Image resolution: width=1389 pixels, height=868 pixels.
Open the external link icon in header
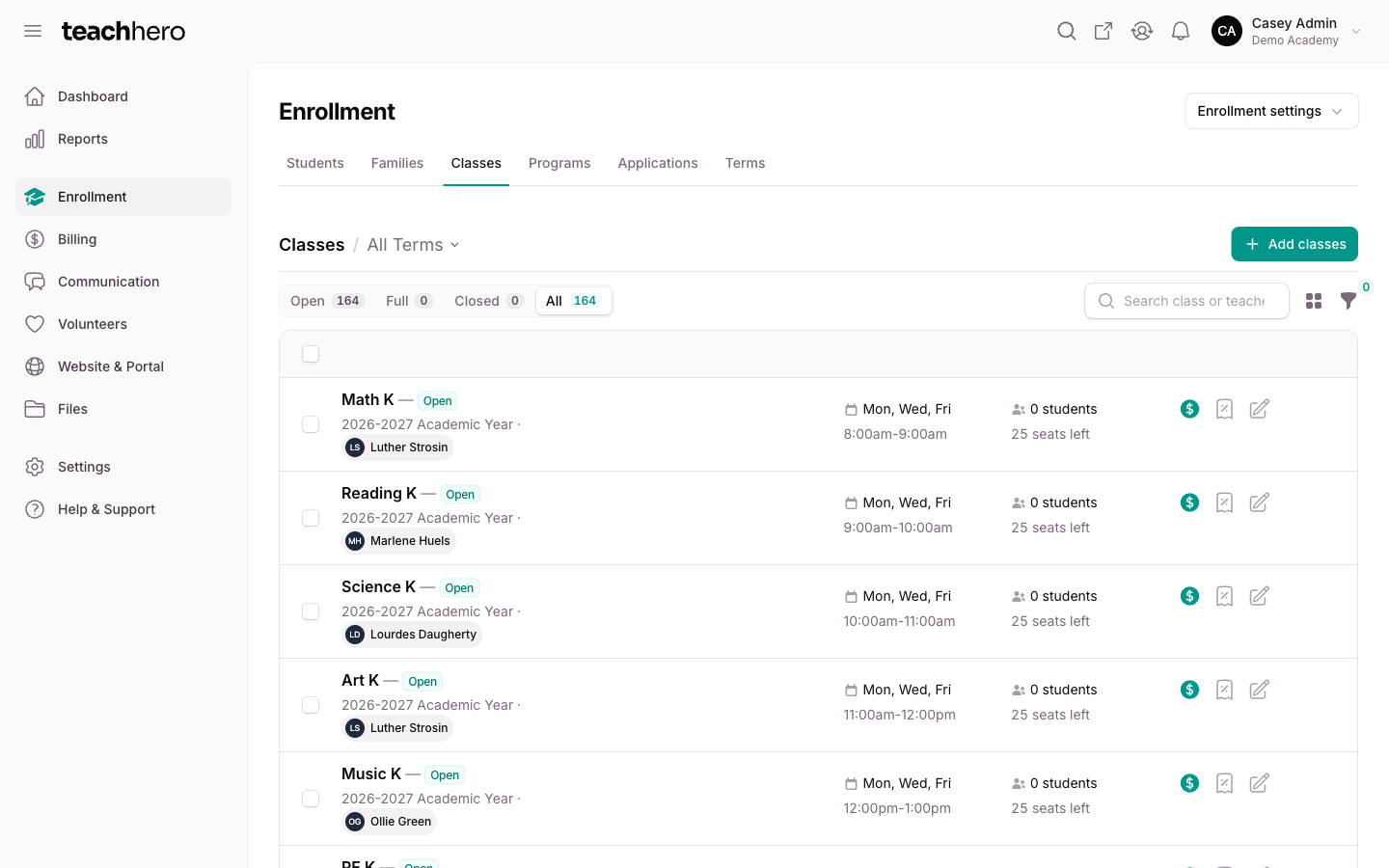pyautogui.click(x=1103, y=31)
